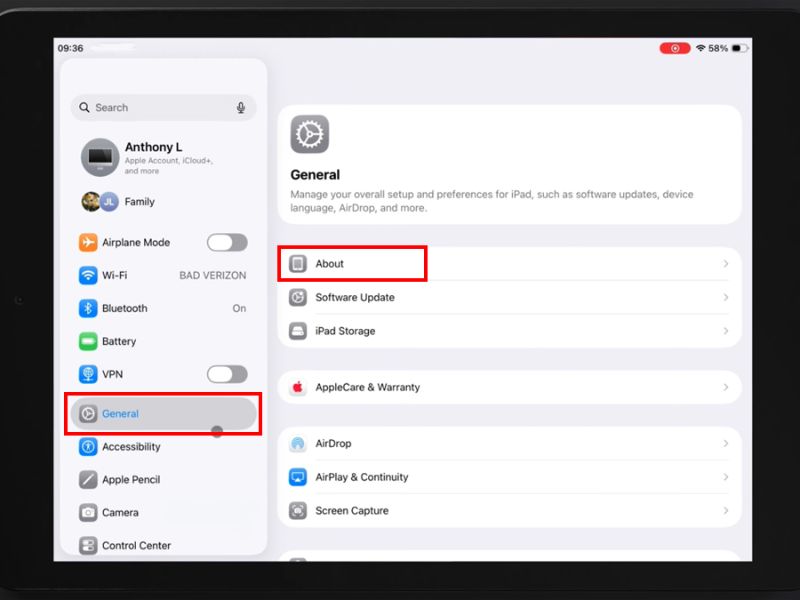This screenshot has height=600, width=800.
Task: Open Battery settings label
Action: pos(119,341)
